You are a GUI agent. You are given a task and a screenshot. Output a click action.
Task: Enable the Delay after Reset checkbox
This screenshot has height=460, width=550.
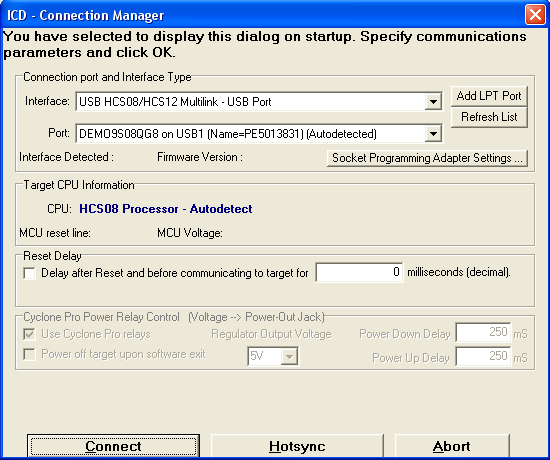[29, 273]
